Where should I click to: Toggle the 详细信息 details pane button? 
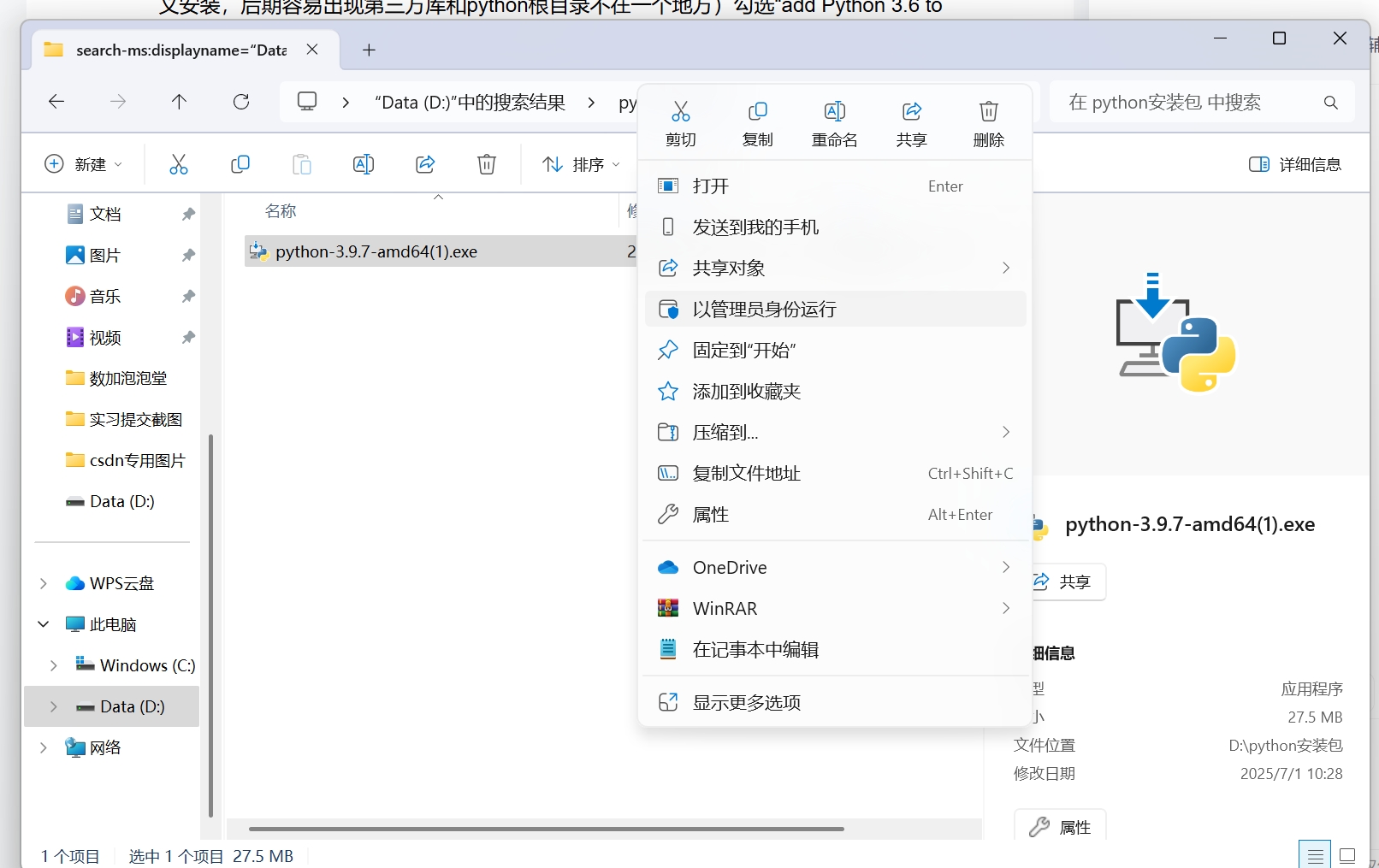pos(1294,164)
